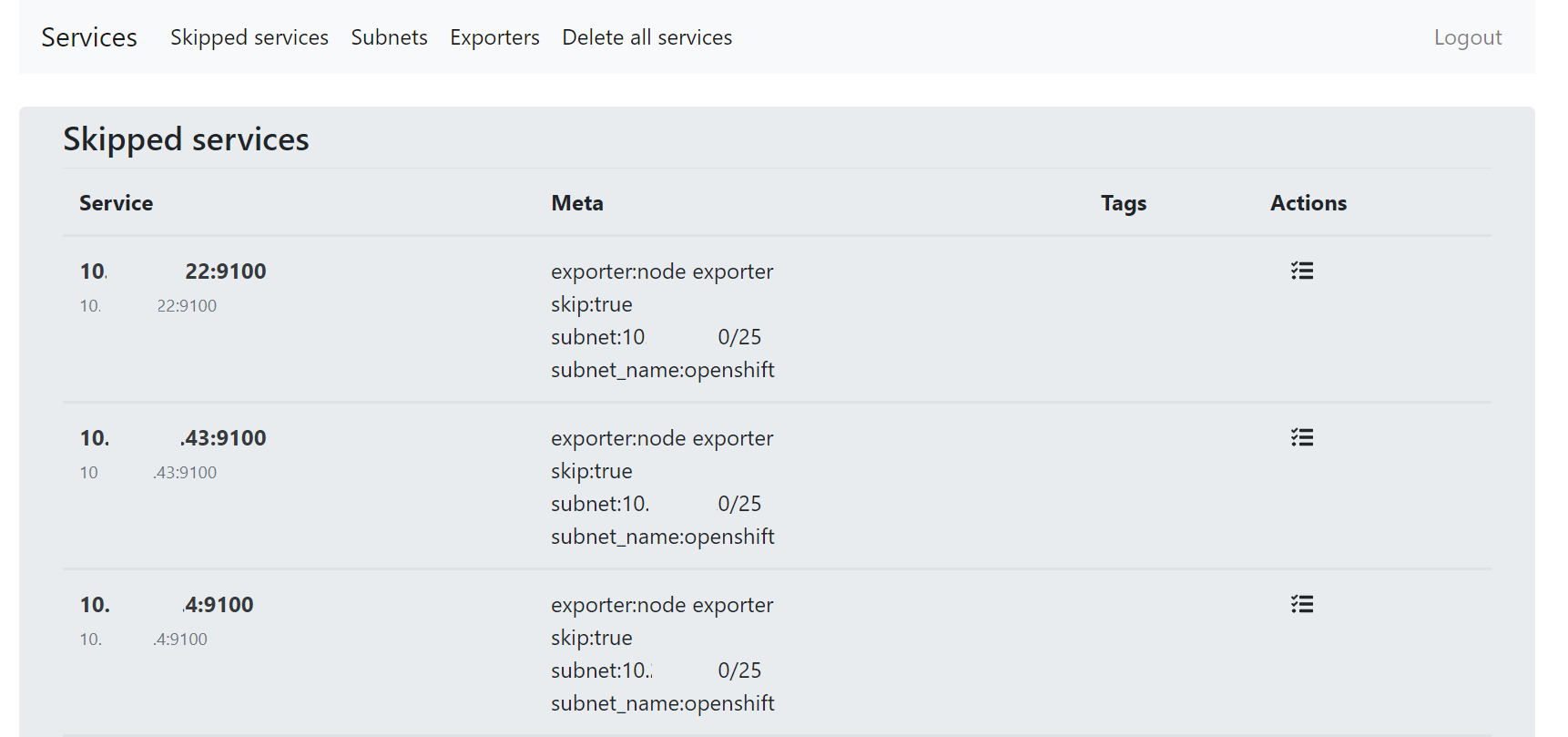Image resolution: width=1568 pixels, height=737 pixels.
Task: Click the Tags column header
Action: point(1124,203)
